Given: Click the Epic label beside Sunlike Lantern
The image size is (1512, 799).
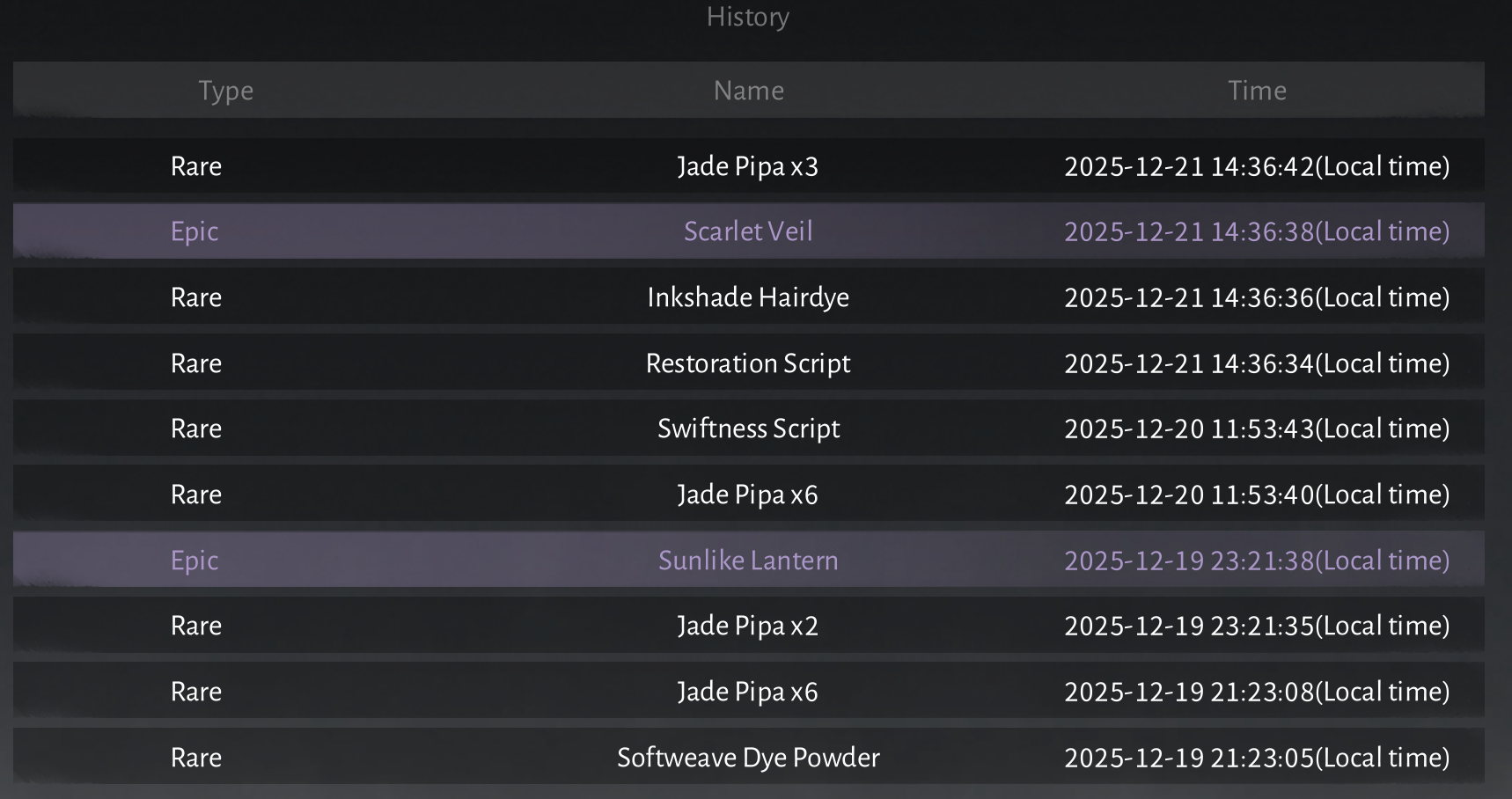Looking at the screenshot, I should [x=195, y=561].
